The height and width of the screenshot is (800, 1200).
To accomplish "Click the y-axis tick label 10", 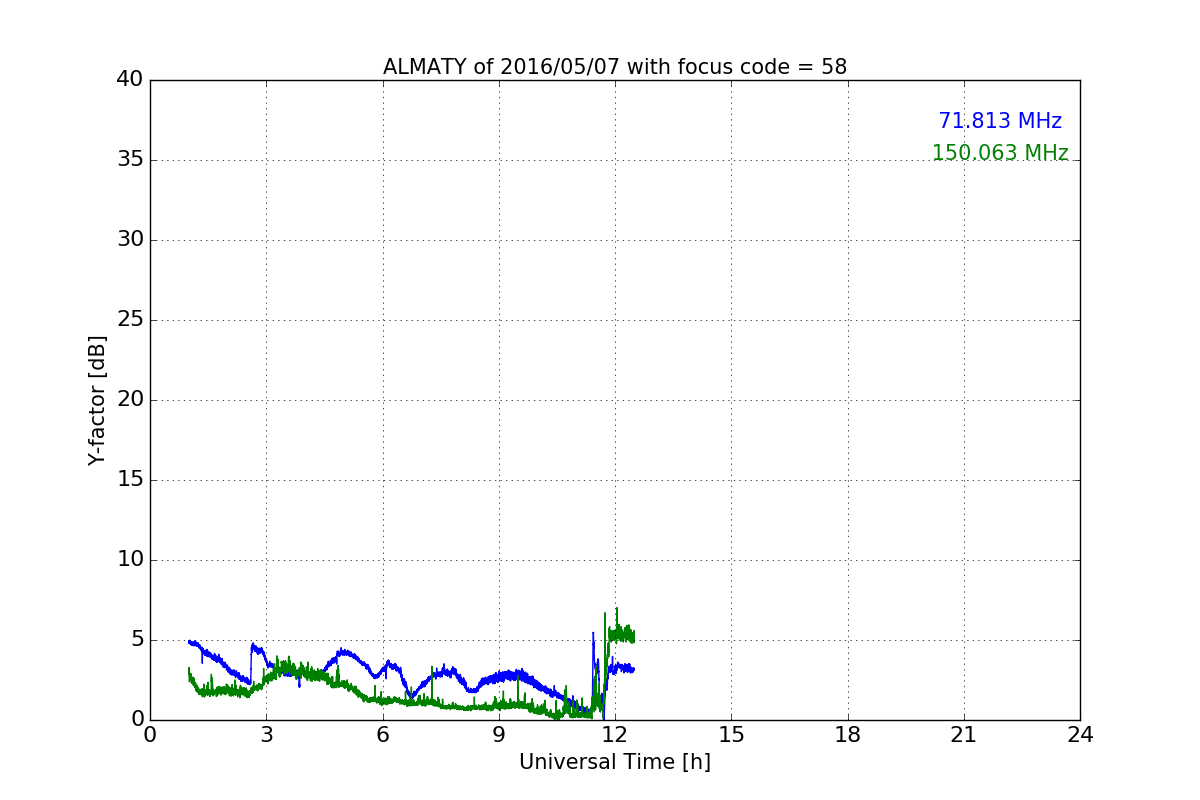I will pos(130,559).
